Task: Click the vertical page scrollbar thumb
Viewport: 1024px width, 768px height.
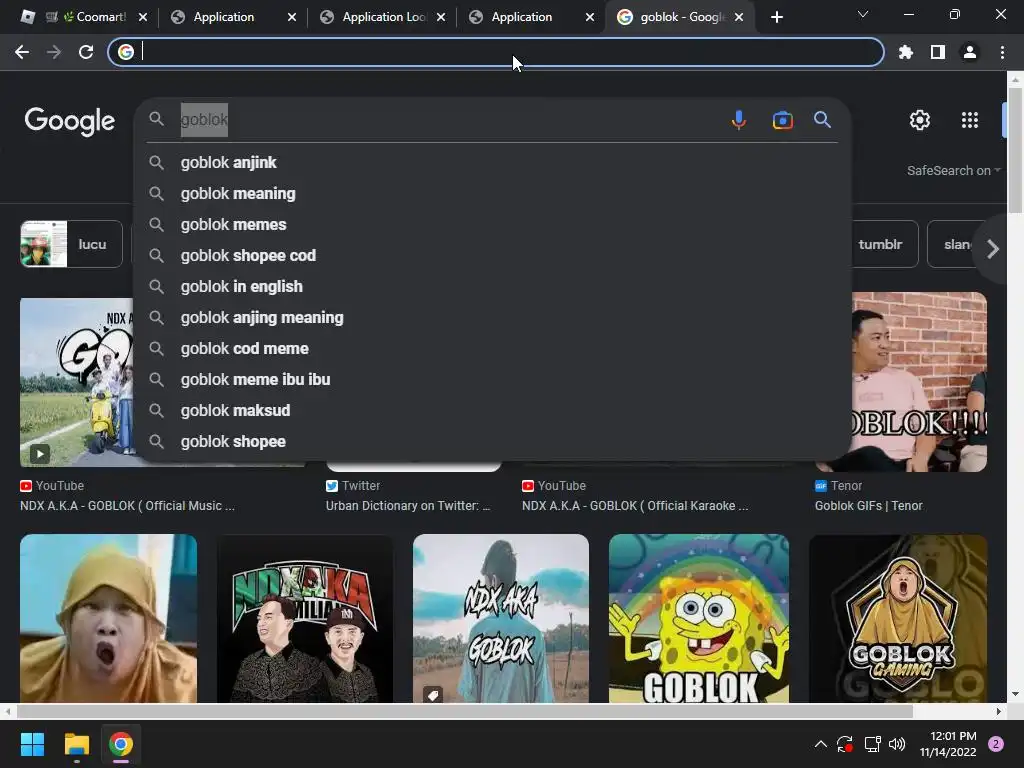Action: click(1015, 150)
